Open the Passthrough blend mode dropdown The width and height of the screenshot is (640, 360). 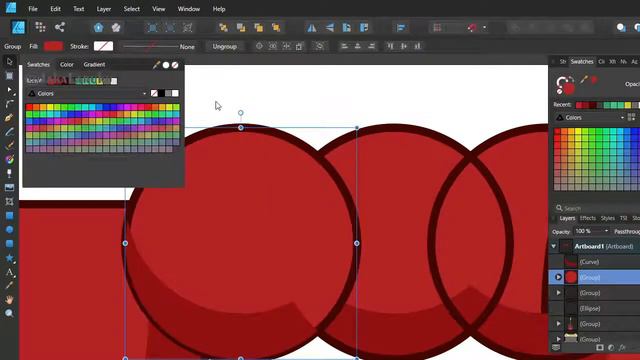coord(626,231)
